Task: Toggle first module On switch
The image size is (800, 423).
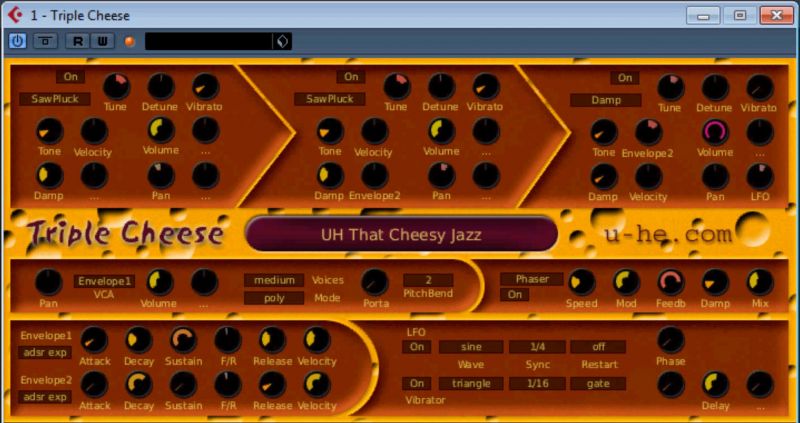Action: coord(70,77)
